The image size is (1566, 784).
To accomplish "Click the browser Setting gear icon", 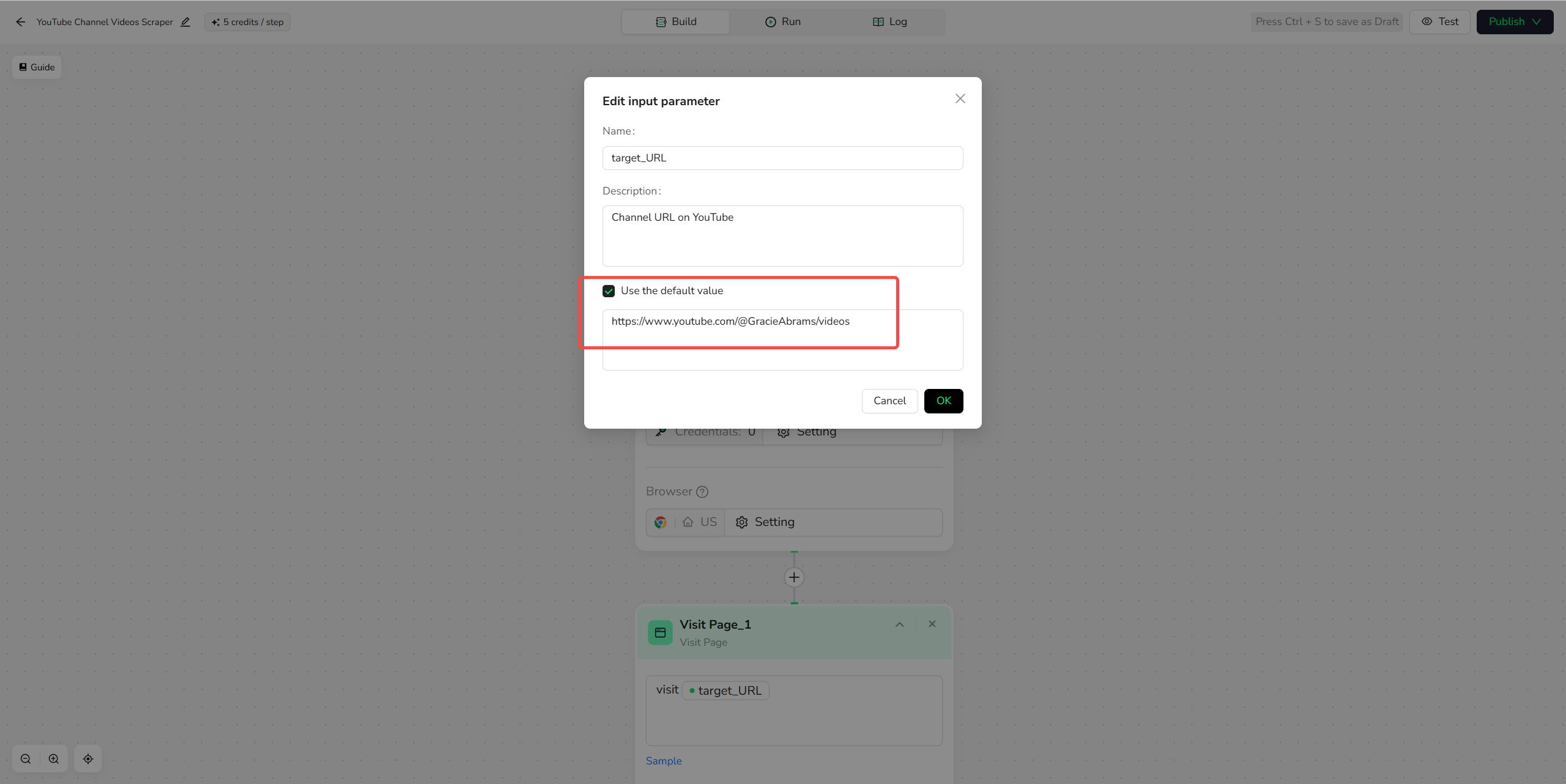I will (742, 522).
